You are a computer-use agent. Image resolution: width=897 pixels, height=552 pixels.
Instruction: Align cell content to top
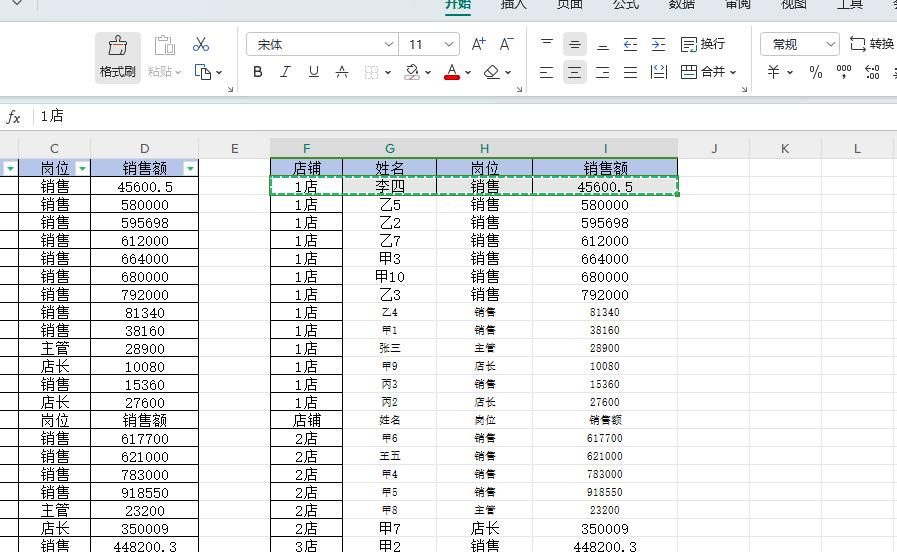coord(547,44)
